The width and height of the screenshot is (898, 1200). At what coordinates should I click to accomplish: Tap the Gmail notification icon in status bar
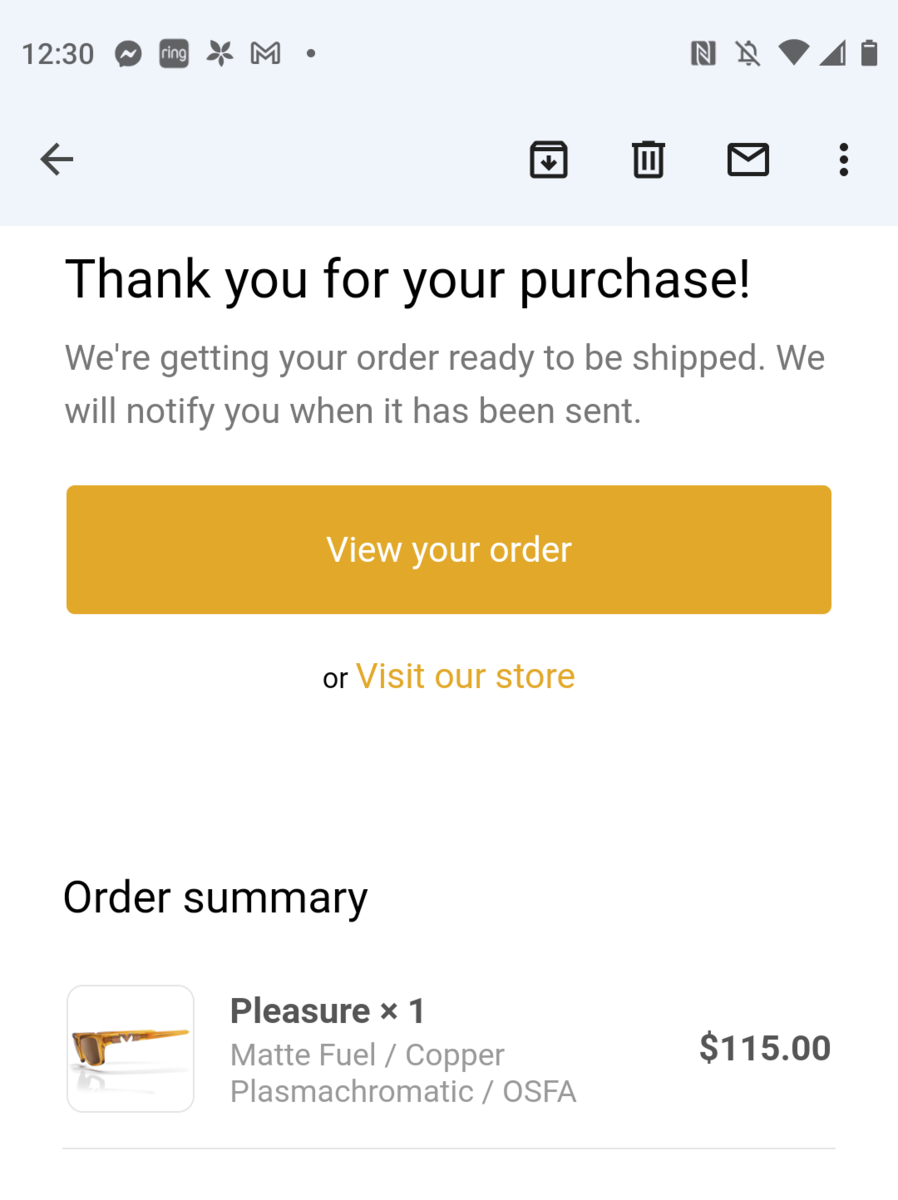(265, 54)
